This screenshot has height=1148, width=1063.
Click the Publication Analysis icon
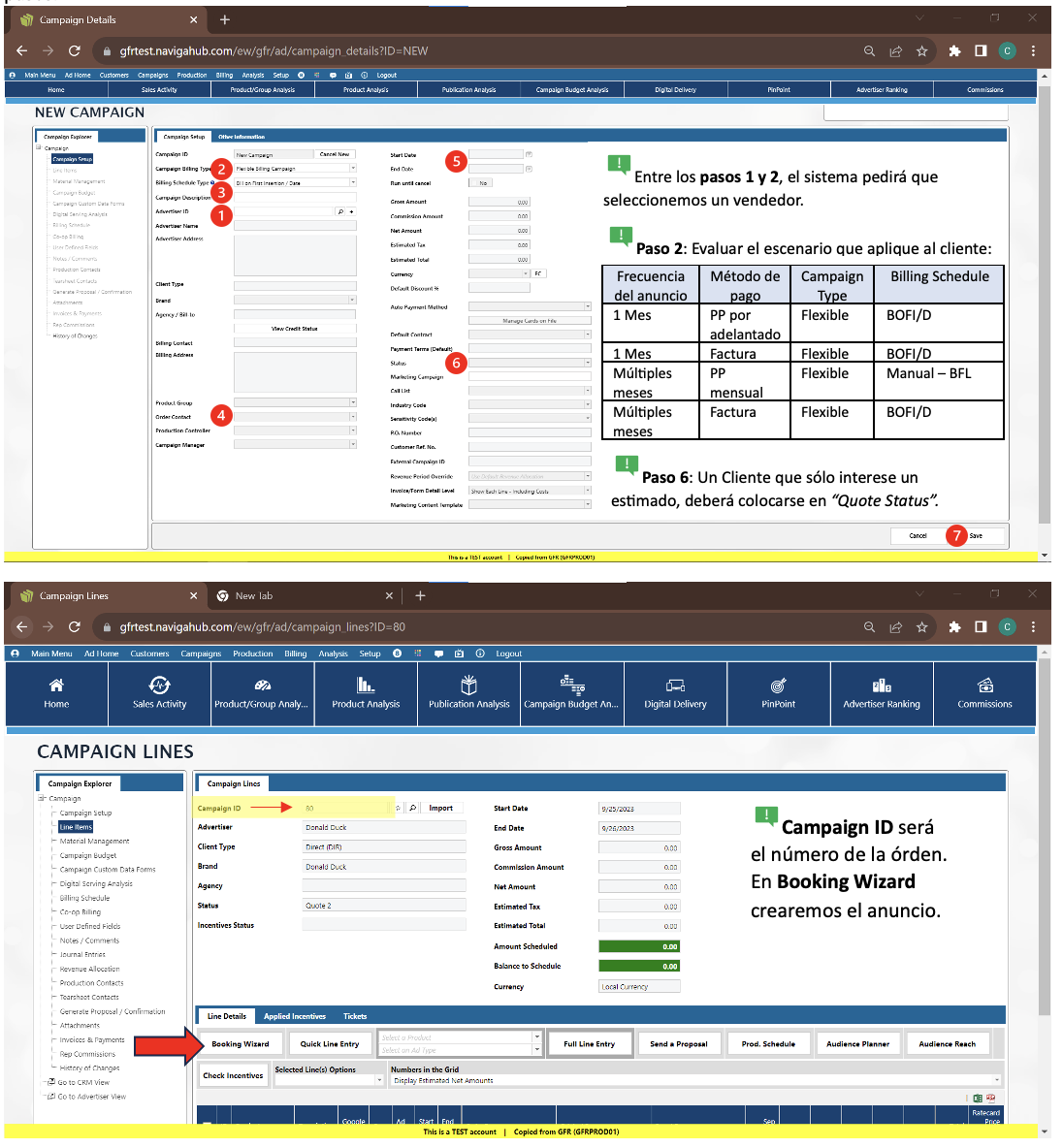[x=468, y=686]
